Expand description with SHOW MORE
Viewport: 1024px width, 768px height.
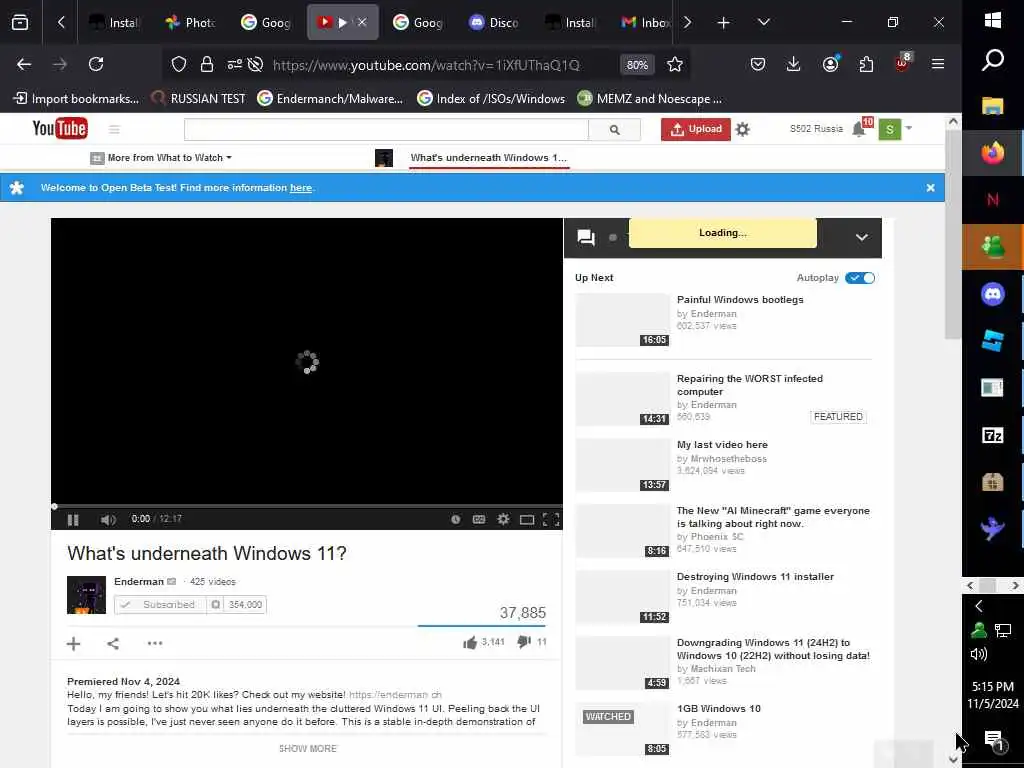pos(308,748)
